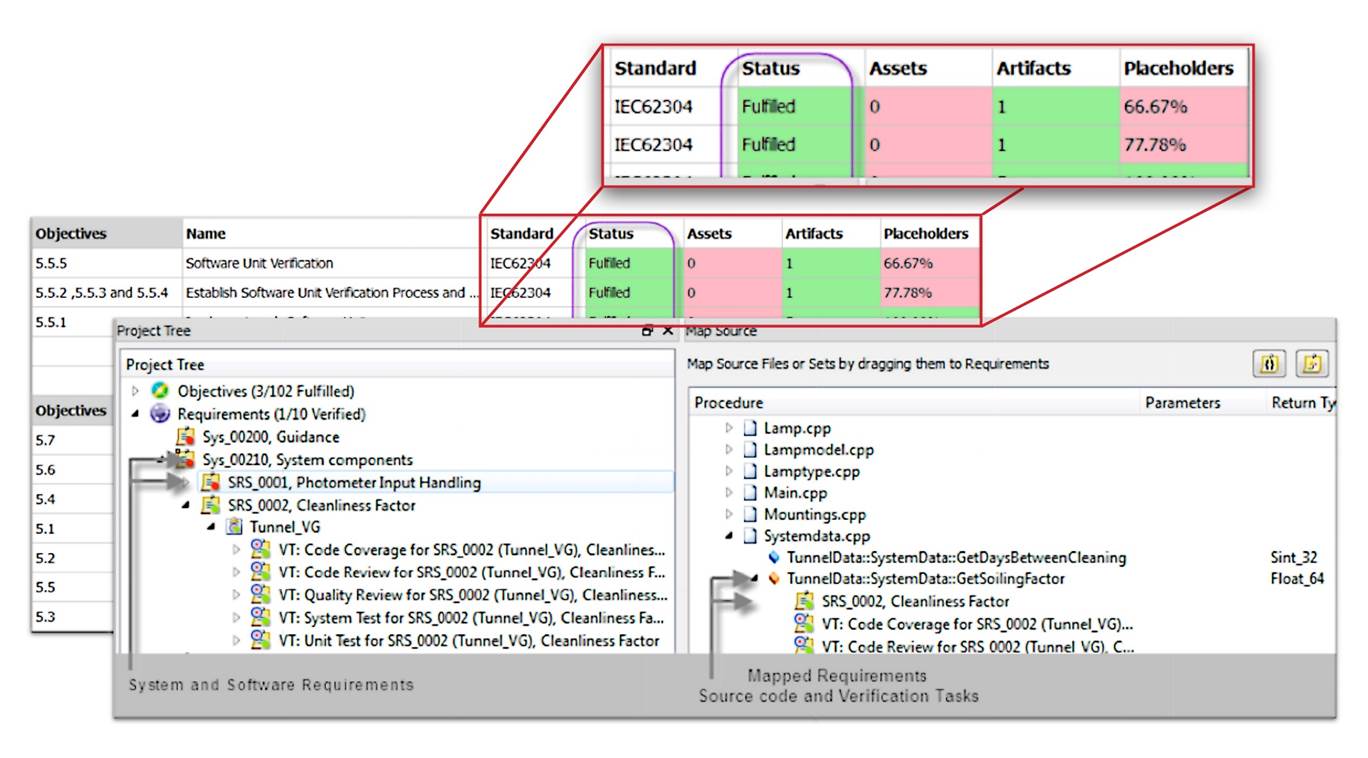Select Sys_00210, System components requirement
The width and height of the screenshot is (1368, 758).
(x=307, y=460)
